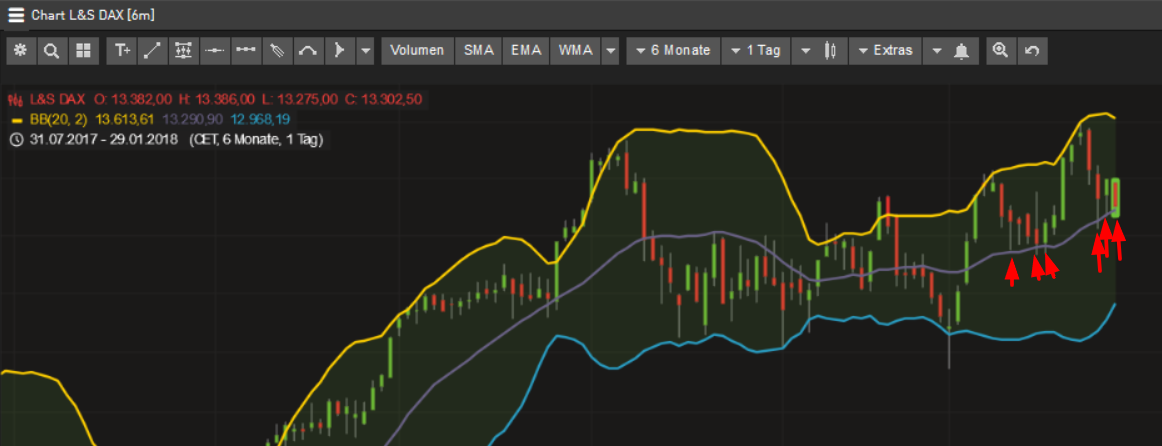
Task: Open the price alert bell
Action: (x=962, y=51)
